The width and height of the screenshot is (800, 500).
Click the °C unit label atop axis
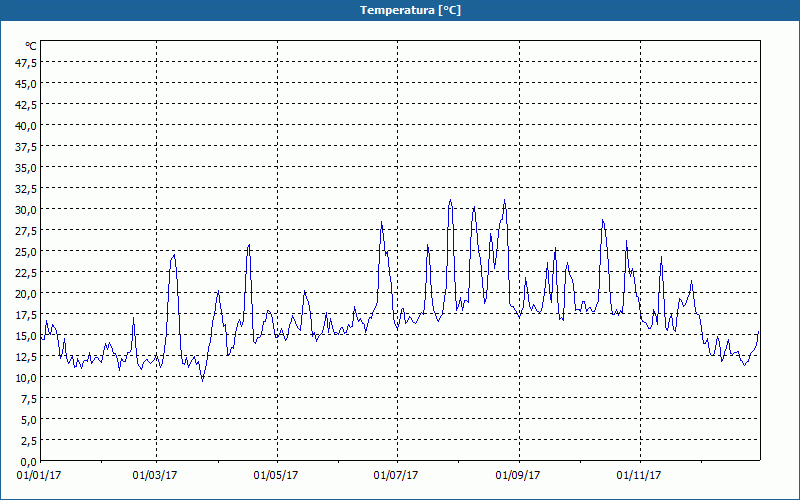pyautogui.click(x=31, y=46)
